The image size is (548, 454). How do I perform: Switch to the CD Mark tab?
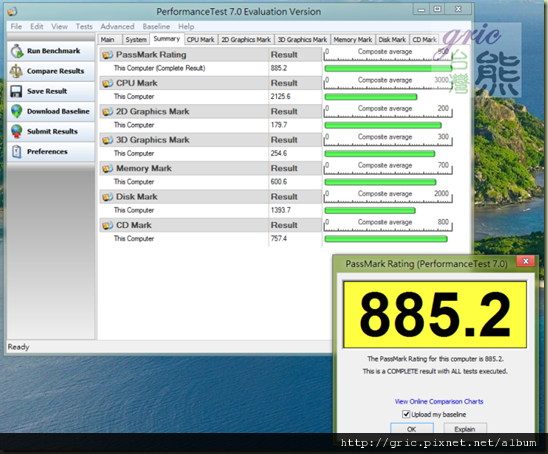pyautogui.click(x=424, y=39)
